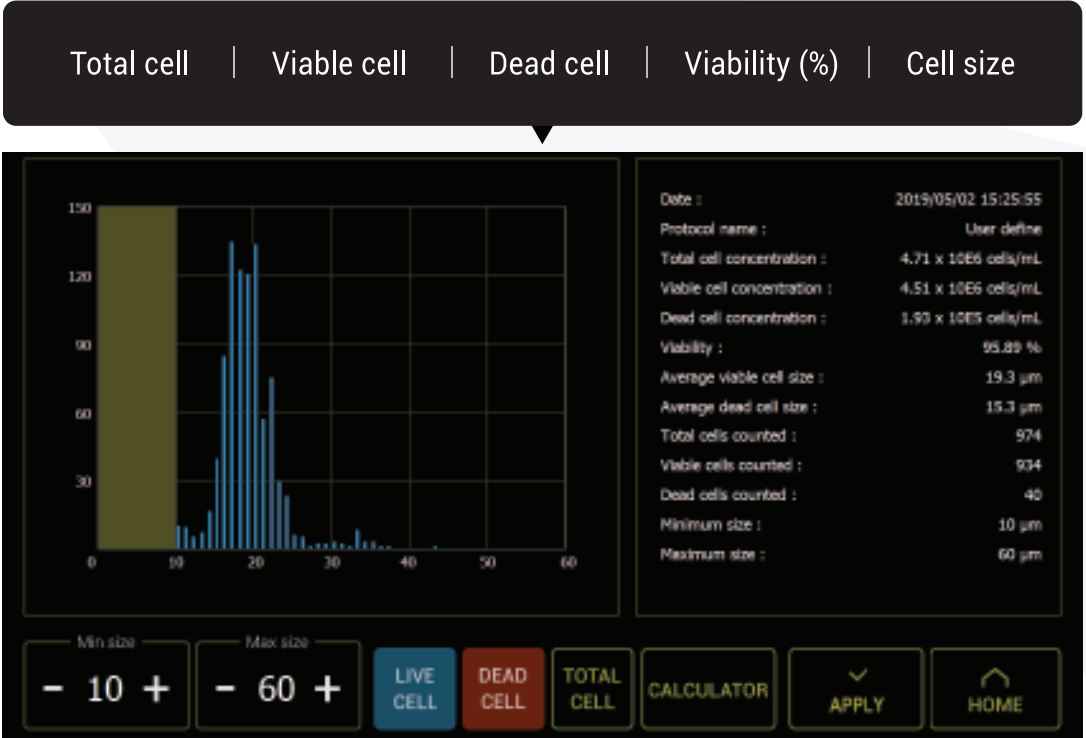The height and width of the screenshot is (738, 1086).
Task: Click Average viable cell size 19.3 µm
Action: tap(1013, 377)
